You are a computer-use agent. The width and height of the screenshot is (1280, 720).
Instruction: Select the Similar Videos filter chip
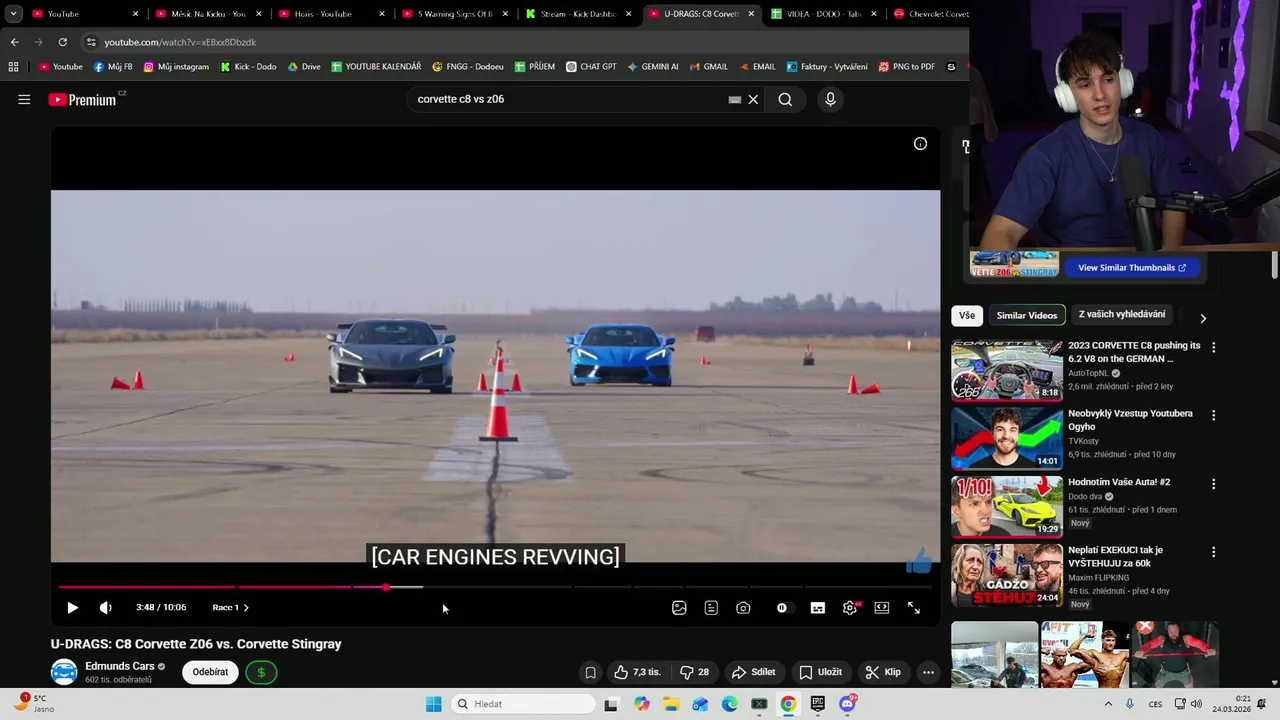click(x=1026, y=315)
